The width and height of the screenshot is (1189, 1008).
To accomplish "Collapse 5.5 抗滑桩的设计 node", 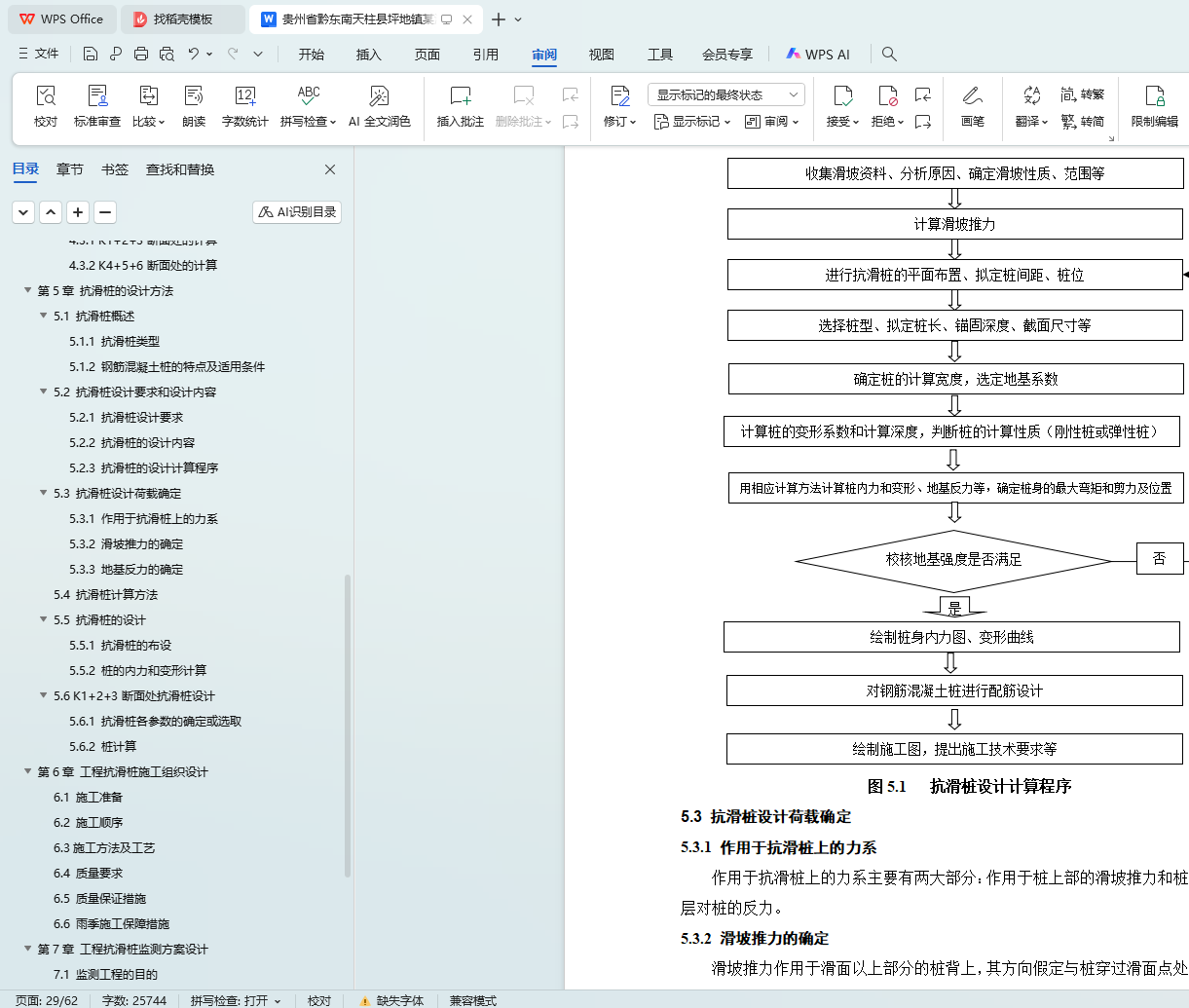I will (x=43, y=619).
